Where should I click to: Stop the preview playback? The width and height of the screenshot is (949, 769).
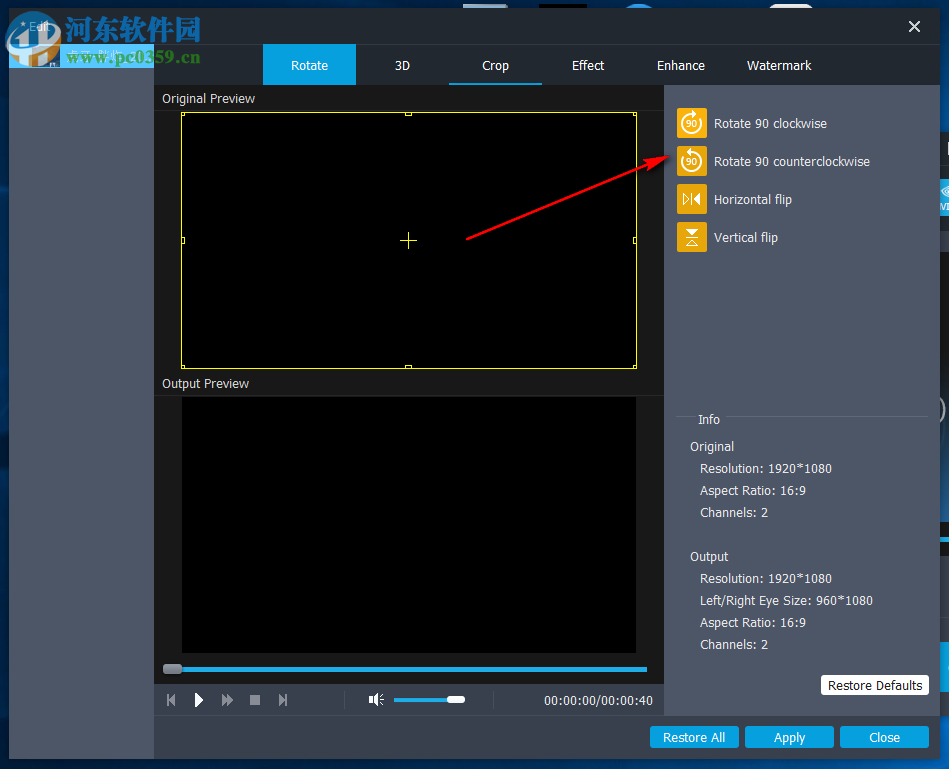click(x=255, y=699)
